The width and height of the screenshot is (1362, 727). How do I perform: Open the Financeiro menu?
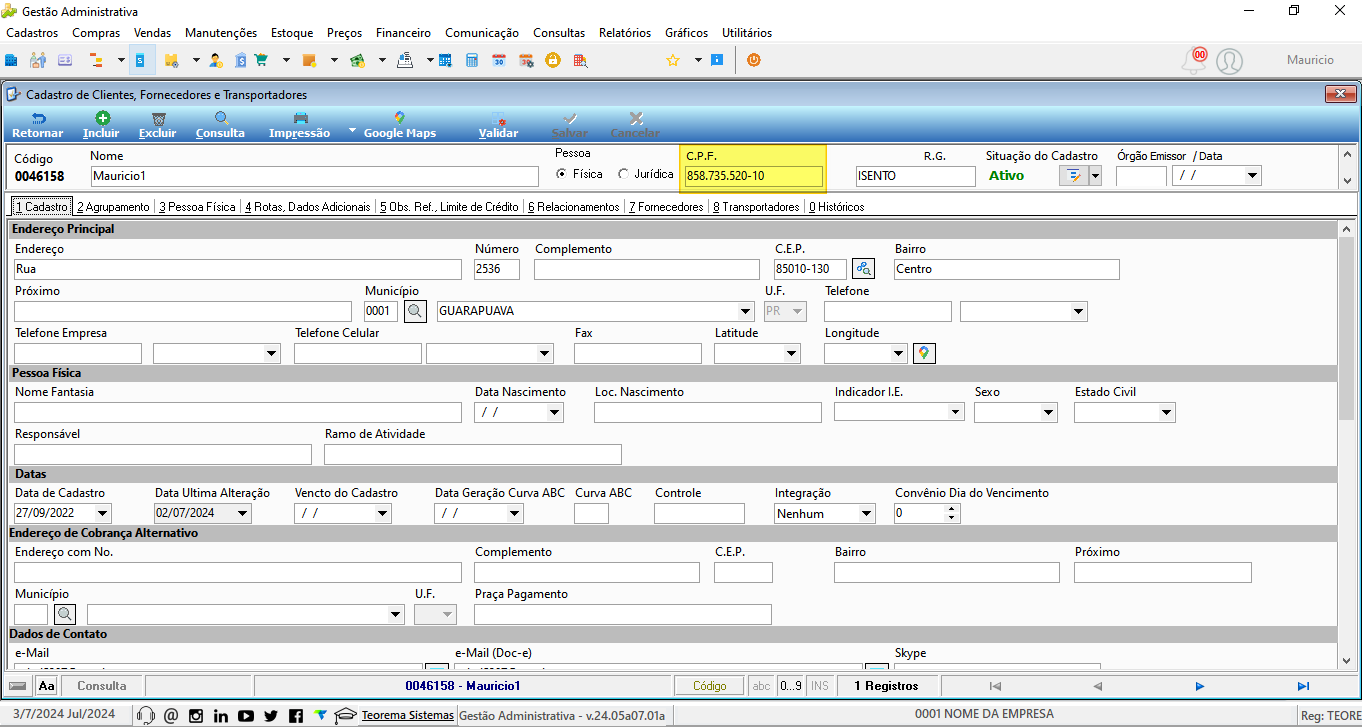click(403, 33)
